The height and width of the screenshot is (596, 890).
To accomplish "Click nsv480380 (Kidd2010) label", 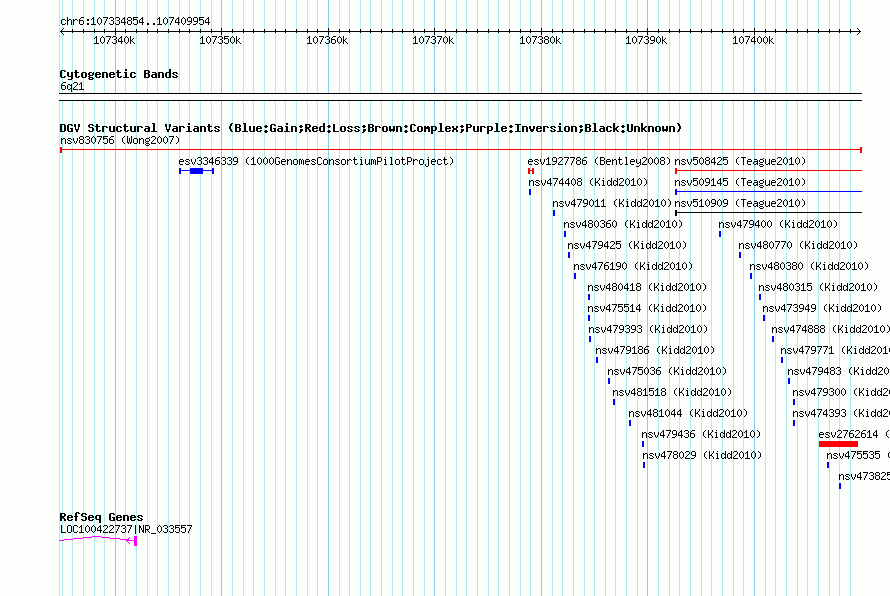I will [x=809, y=266].
